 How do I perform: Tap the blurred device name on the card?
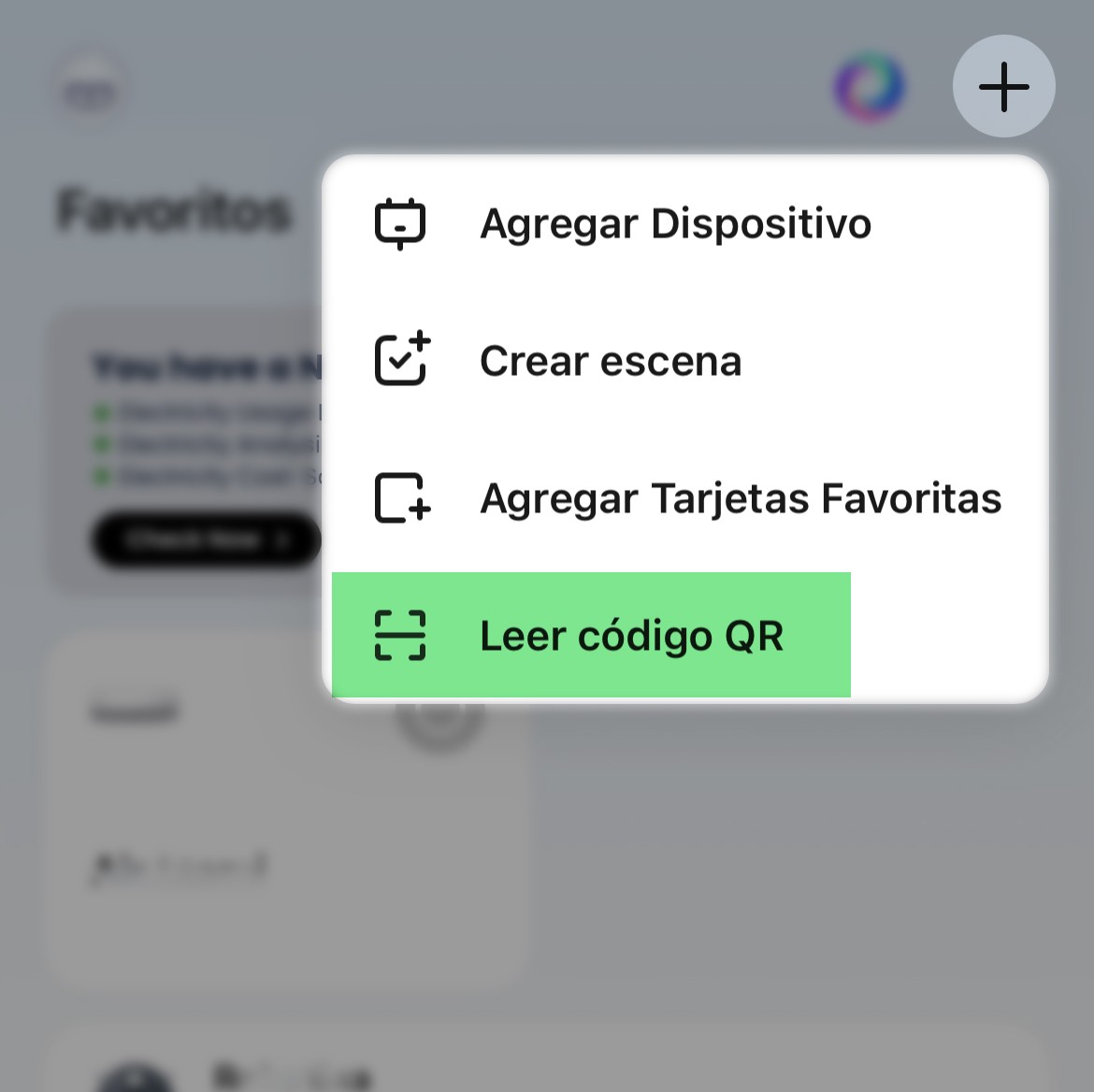pyautogui.click(x=135, y=712)
